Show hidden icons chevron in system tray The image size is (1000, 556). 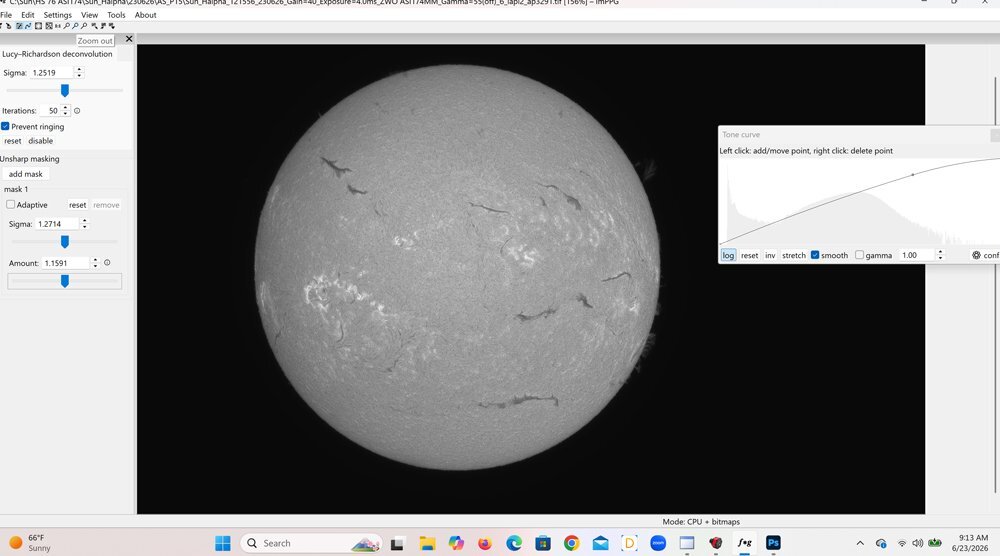click(860, 543)
